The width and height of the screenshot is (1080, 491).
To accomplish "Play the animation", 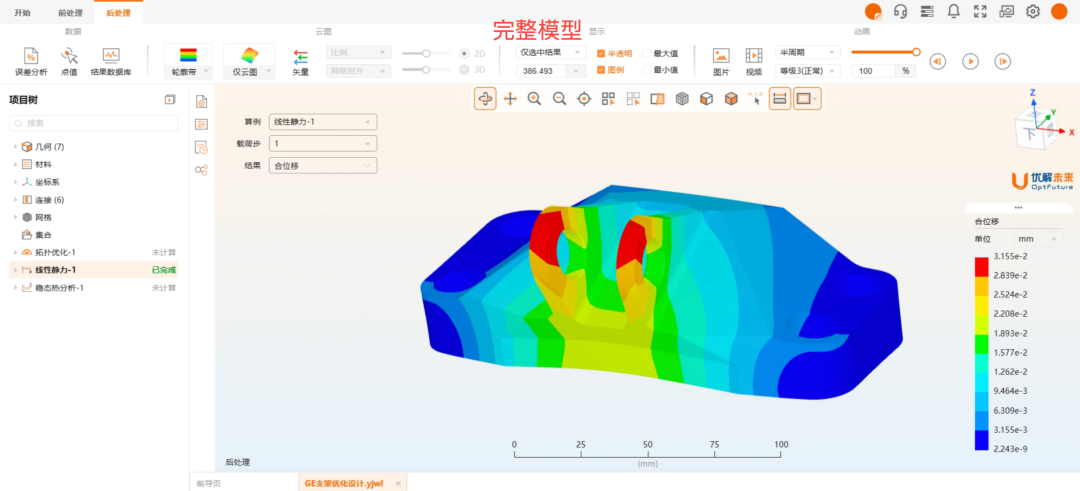I will pyautogui.click(x=970, y=61).
